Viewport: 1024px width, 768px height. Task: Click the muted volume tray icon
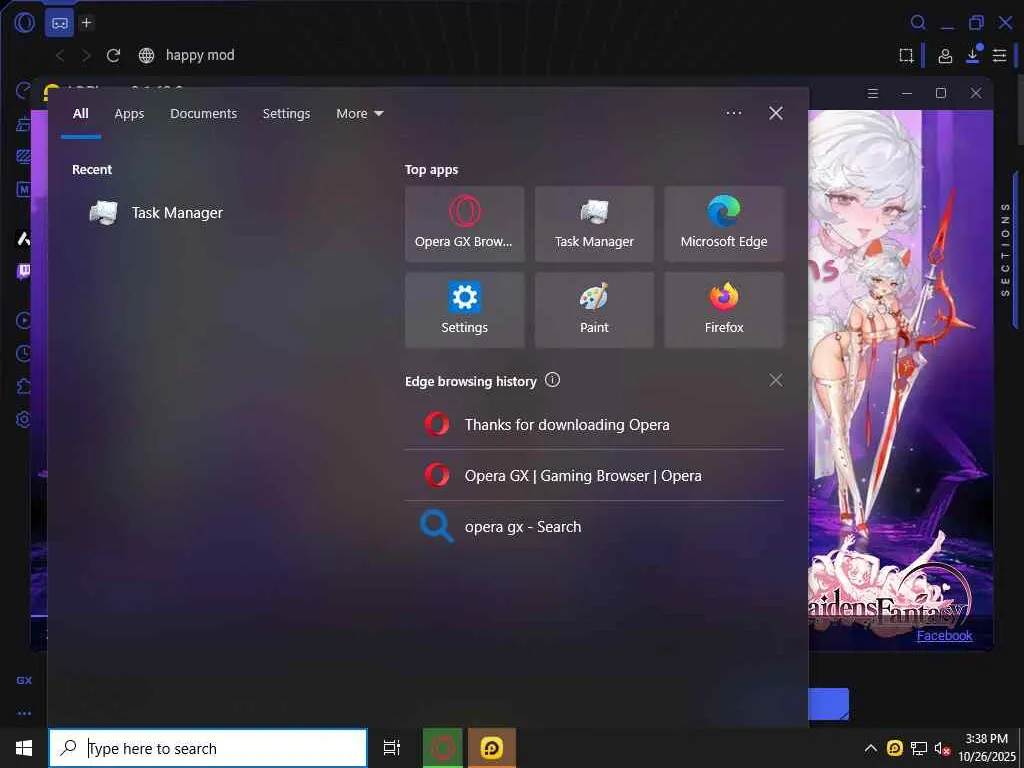[x=942, y=748]
